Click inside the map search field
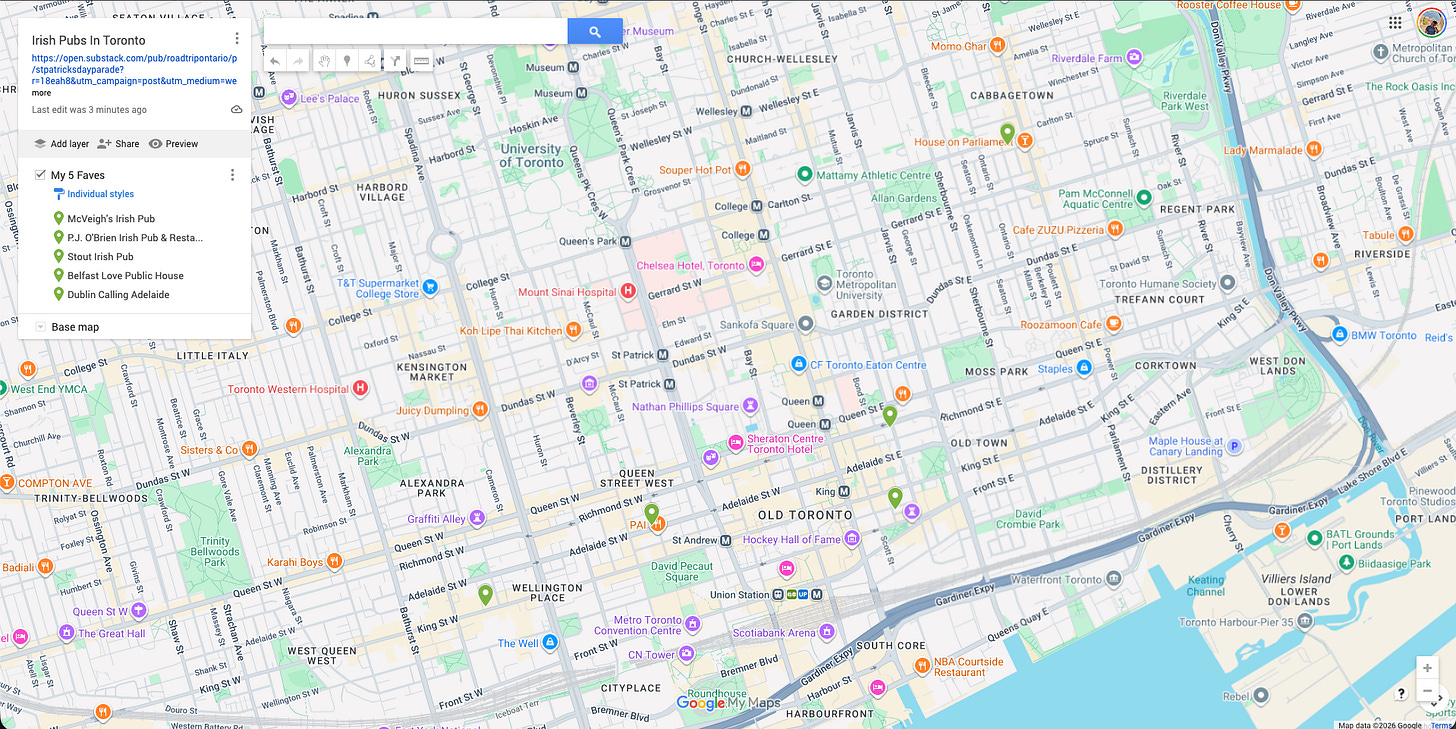 point(416,32)
